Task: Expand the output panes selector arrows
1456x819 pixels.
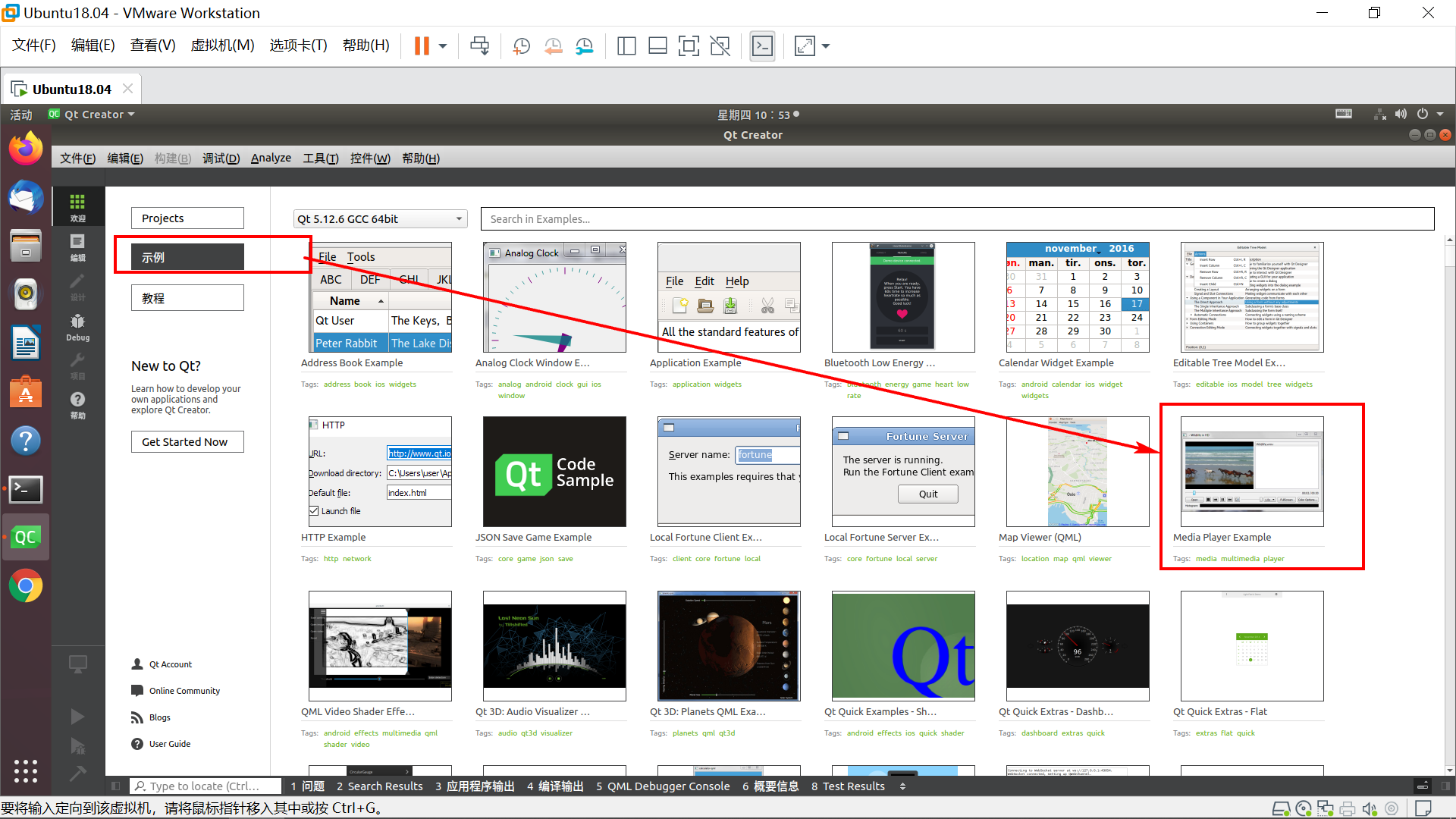Action: [x=902, y=786]
